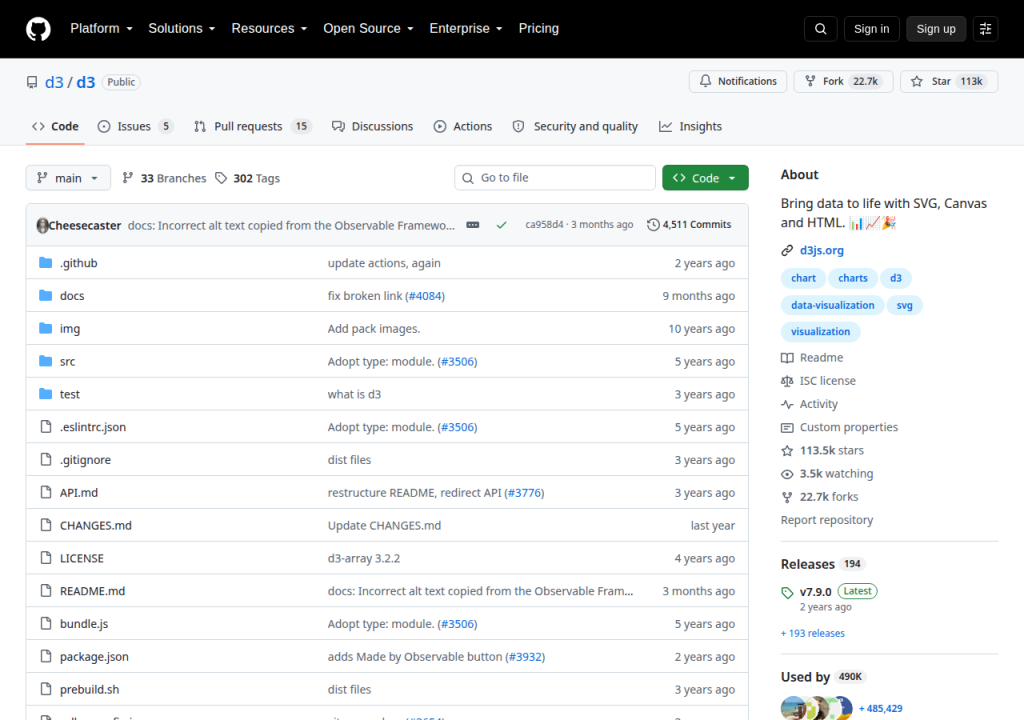Viewport: 1024px width, 720px height.
Task: View 302 Tags link
Action: (248, 178)
